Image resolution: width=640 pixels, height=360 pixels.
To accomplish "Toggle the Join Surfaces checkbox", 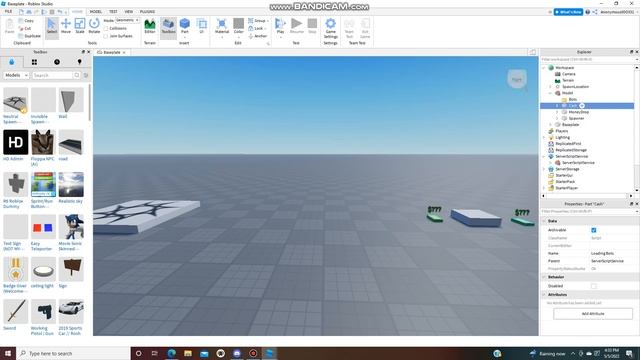I will [x=106, y=36].
